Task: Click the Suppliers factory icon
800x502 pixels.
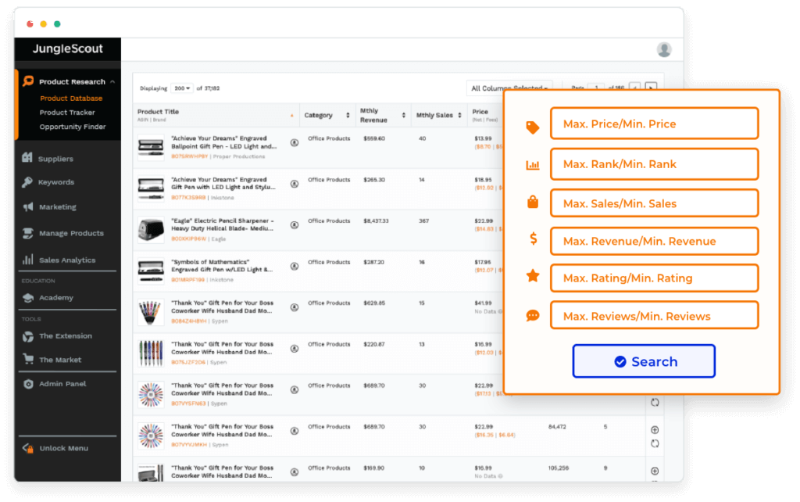Action: point(28,158)
